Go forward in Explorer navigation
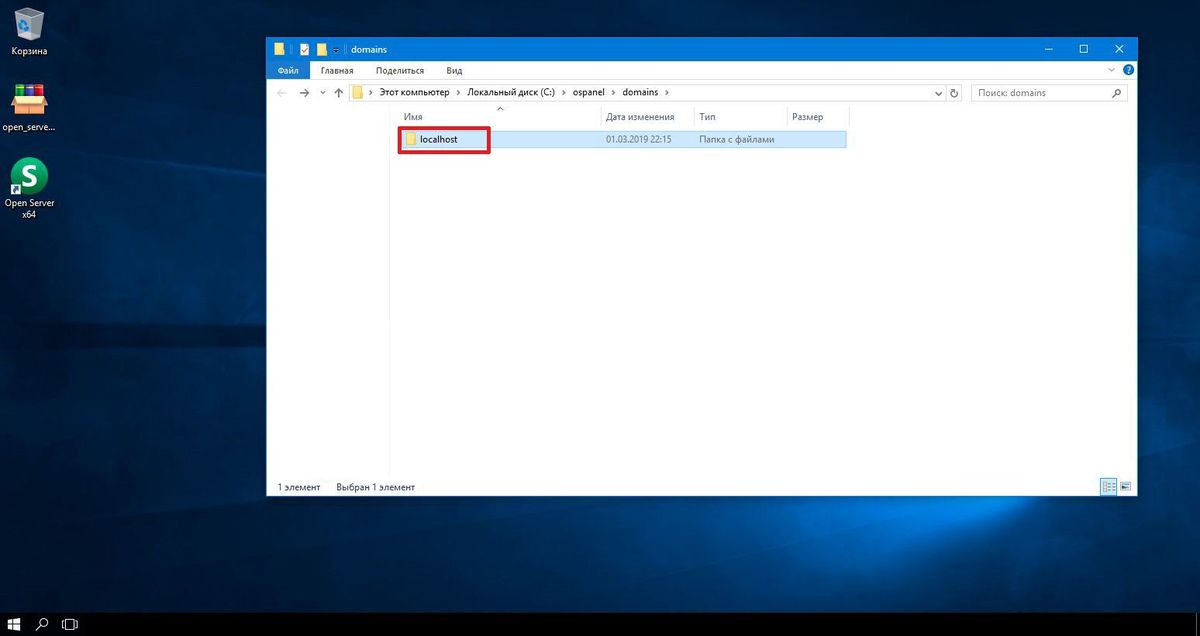 (304, 93)
